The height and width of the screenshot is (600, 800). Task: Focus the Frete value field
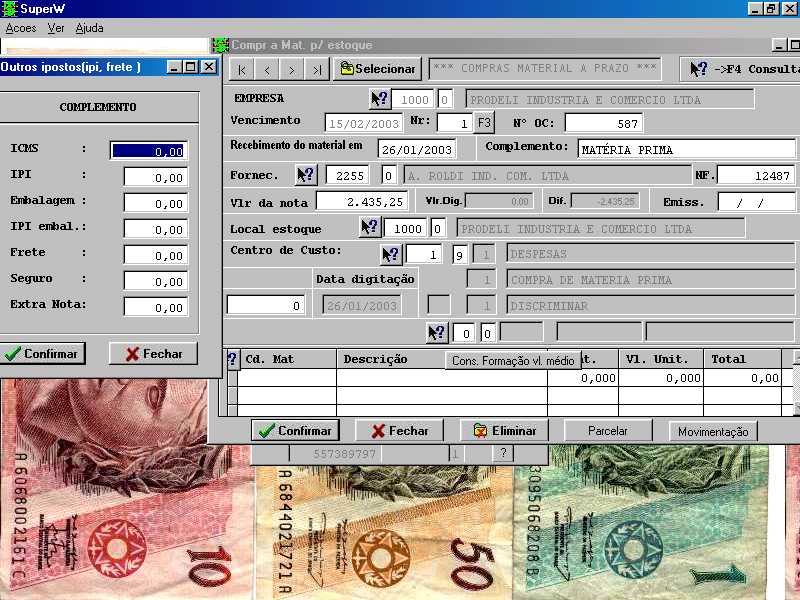156,256
